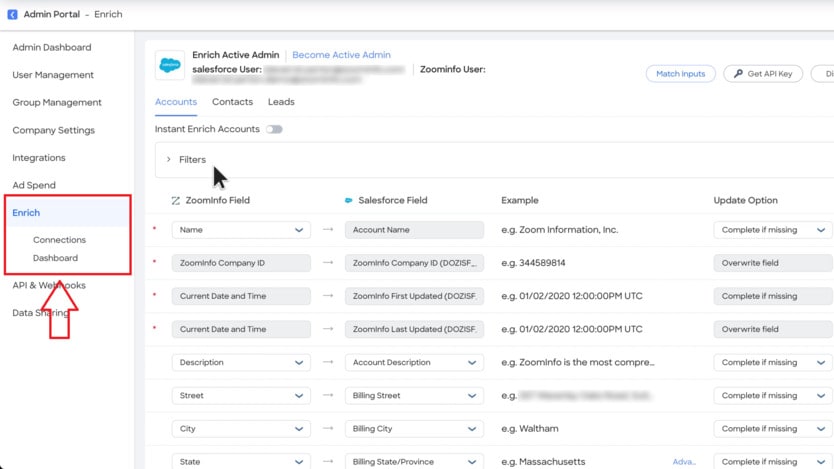The image size is (834, 469).
Task: Click the Example column header
Action: (x=520, y=200)
